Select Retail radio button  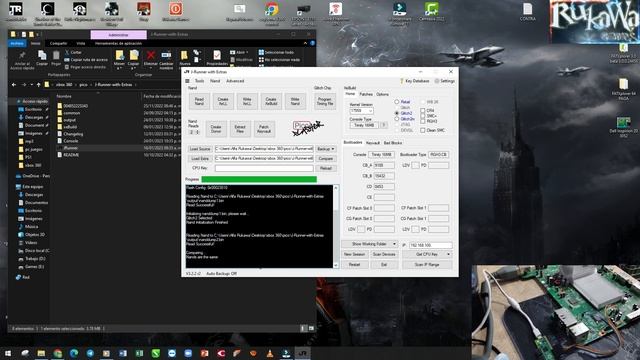[x=397, y=102]
